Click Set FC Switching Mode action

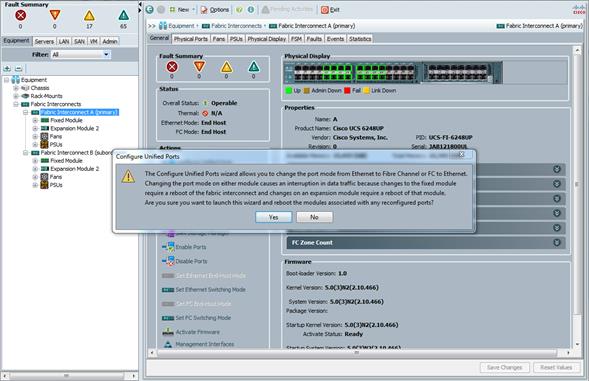(203, 318)
